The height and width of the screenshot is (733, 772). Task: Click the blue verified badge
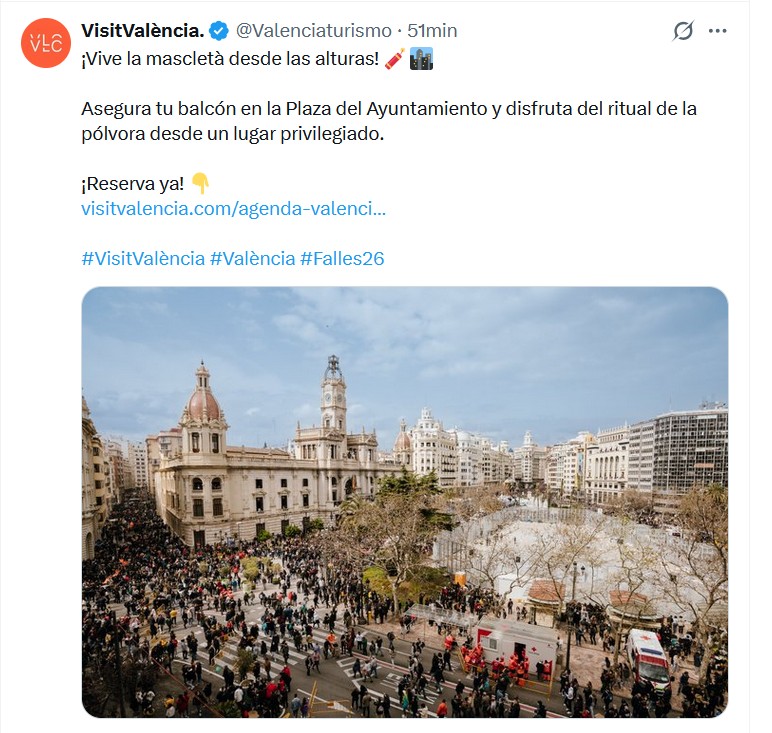[x=219, y=31]
